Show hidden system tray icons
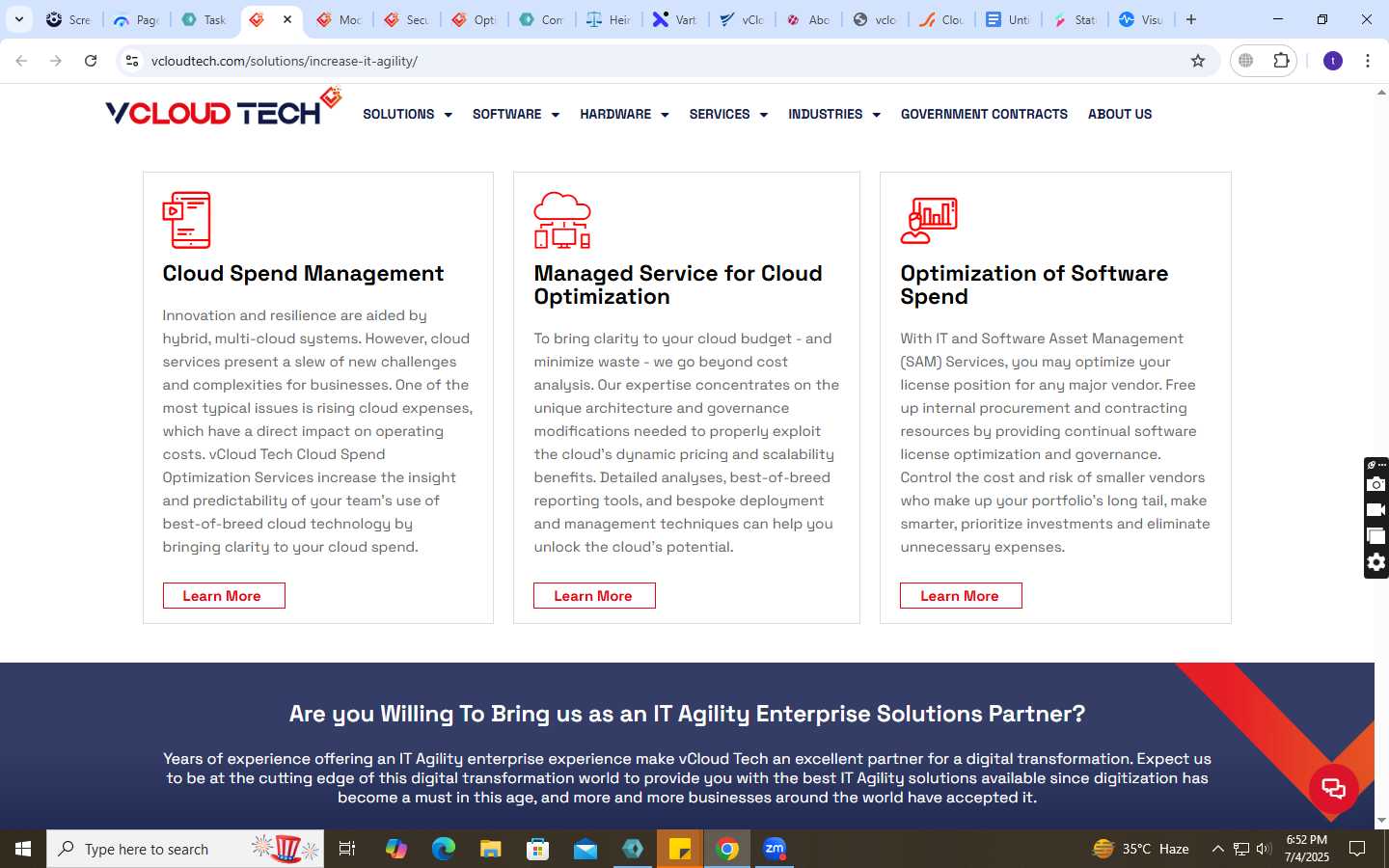The width and height of the screenshot is (1389, 868). point(1217,849)
